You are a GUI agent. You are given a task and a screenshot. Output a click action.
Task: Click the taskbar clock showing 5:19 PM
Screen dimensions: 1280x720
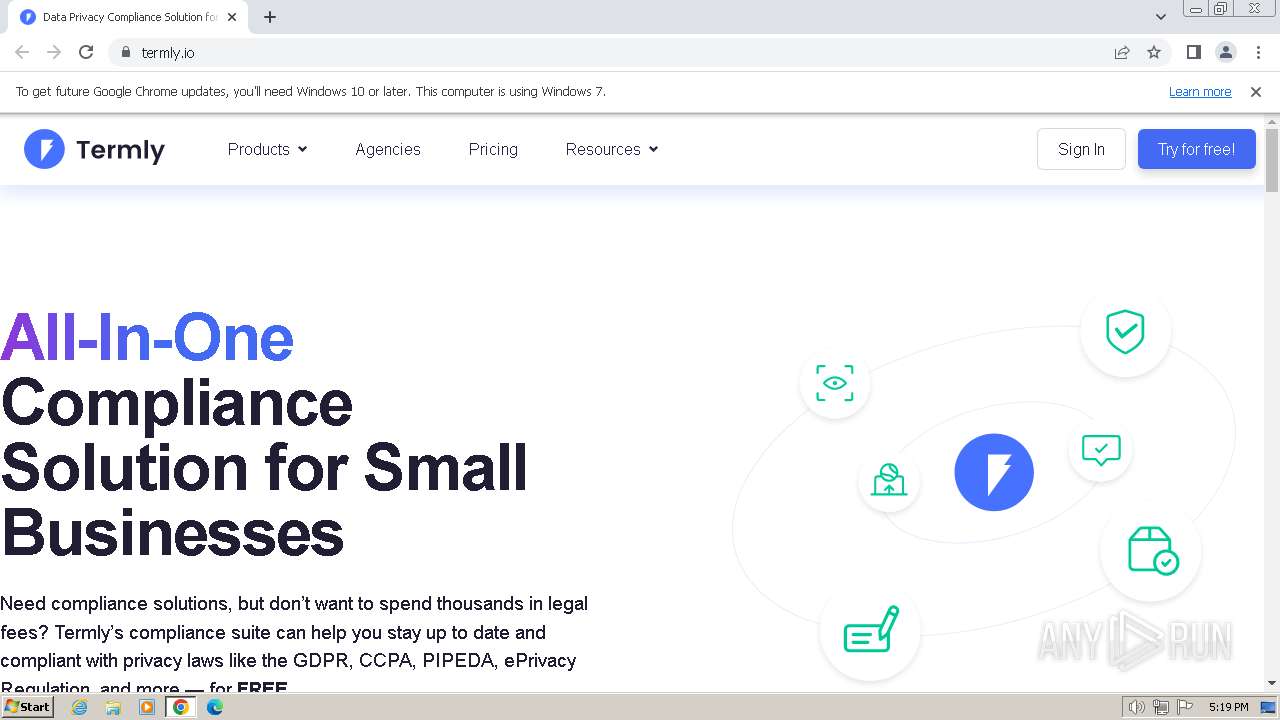click(x=1228, y=707)
